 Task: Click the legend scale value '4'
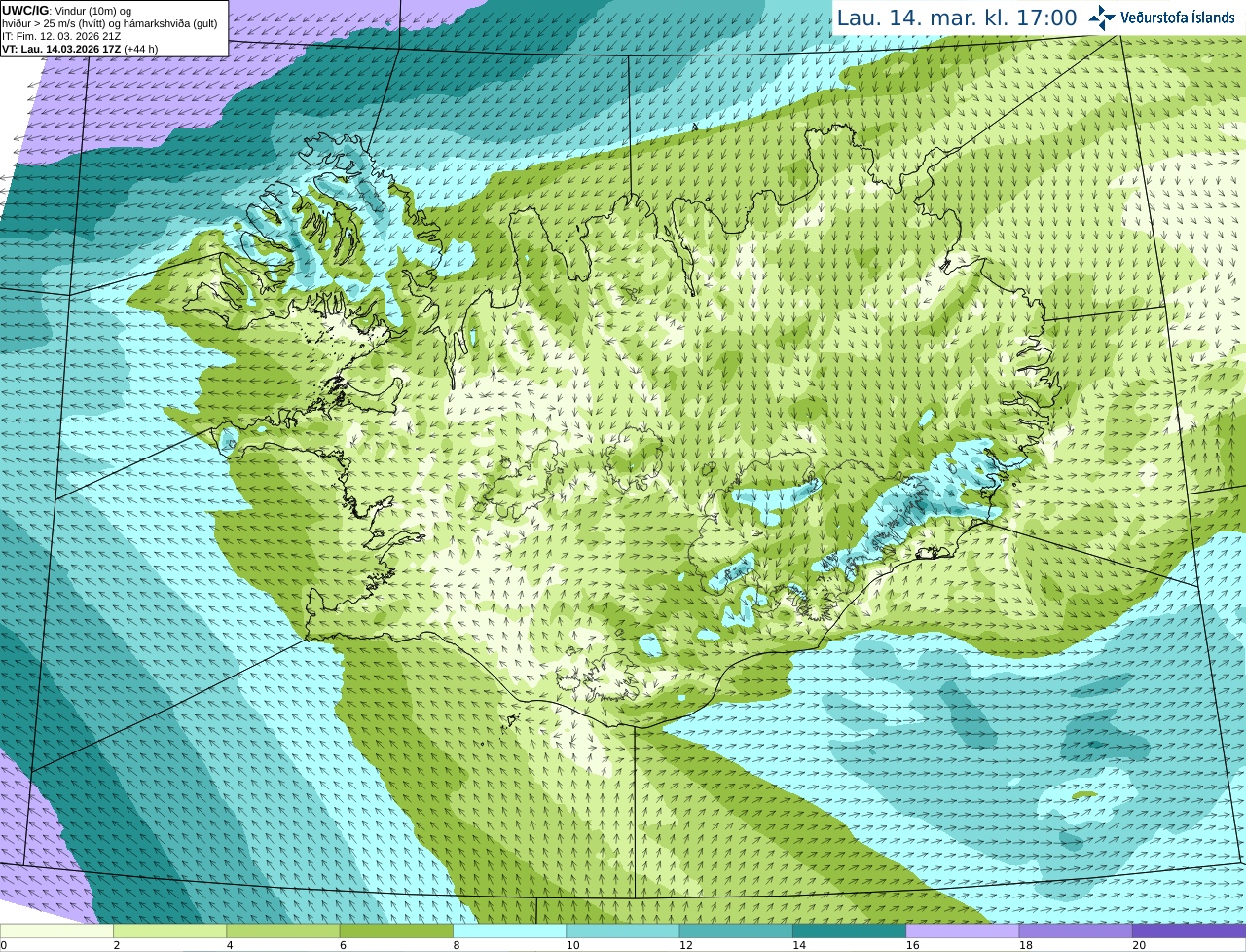230,945
